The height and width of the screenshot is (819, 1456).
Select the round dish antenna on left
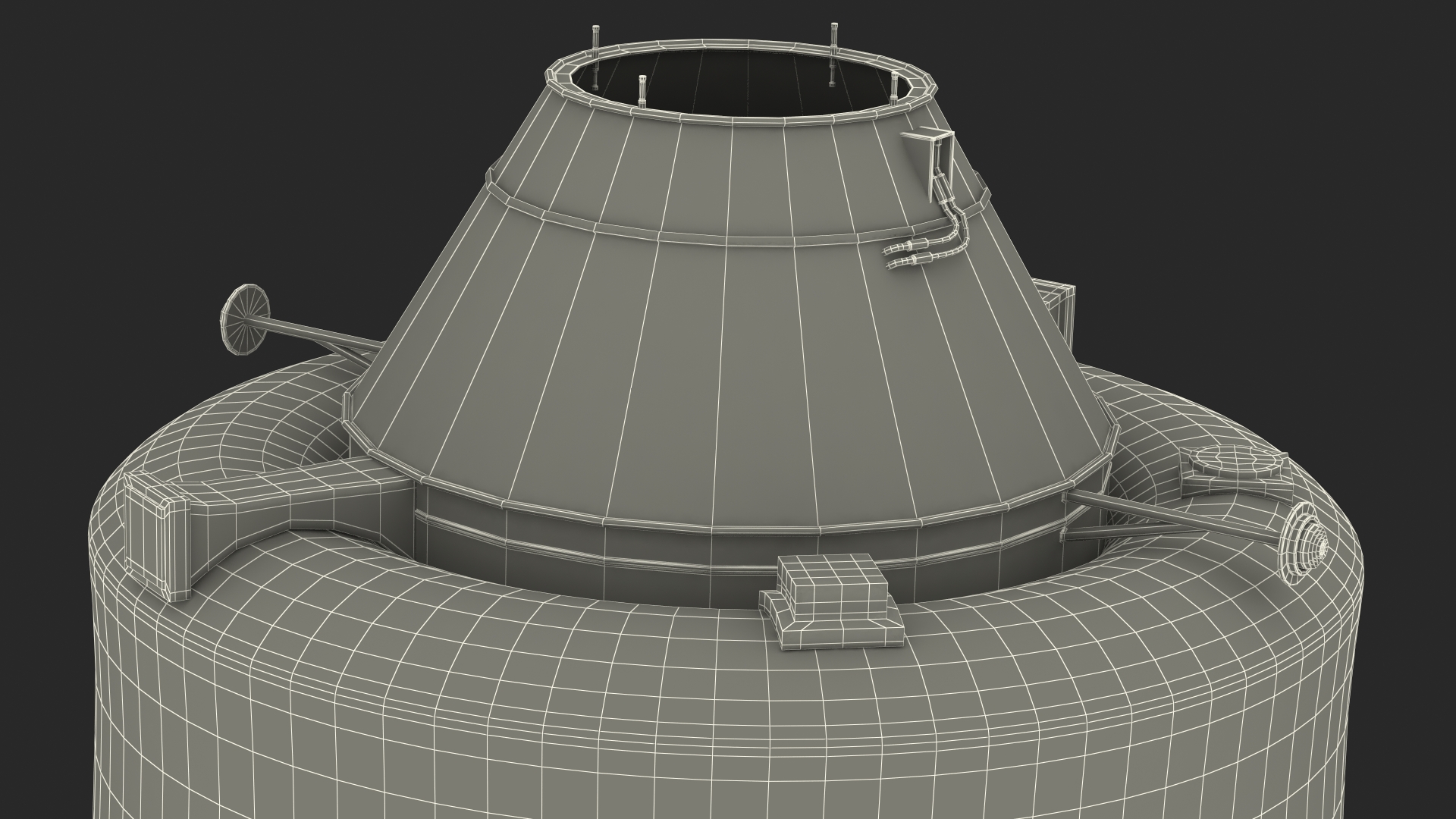coord(245,319)
